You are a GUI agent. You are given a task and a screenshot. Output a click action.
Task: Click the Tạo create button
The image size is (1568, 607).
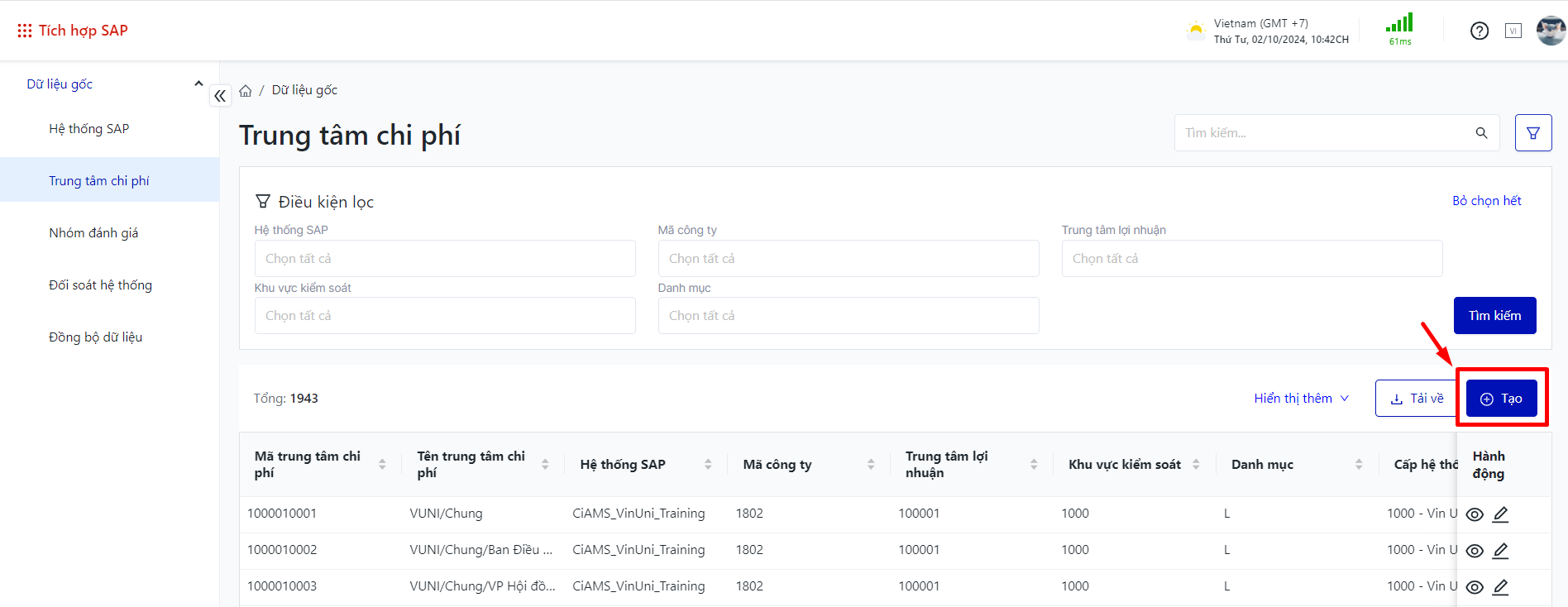(x=1501, y=399)
